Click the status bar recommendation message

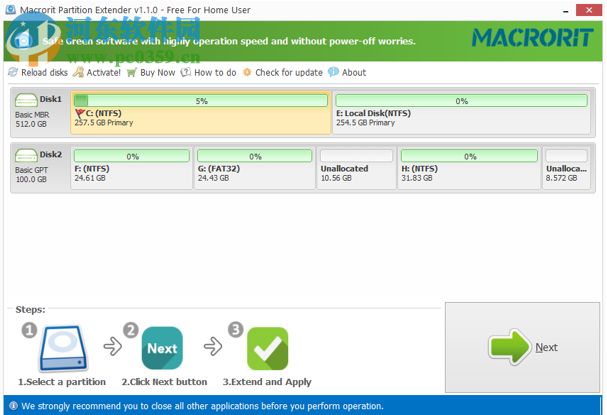click(x=202, y=406)
